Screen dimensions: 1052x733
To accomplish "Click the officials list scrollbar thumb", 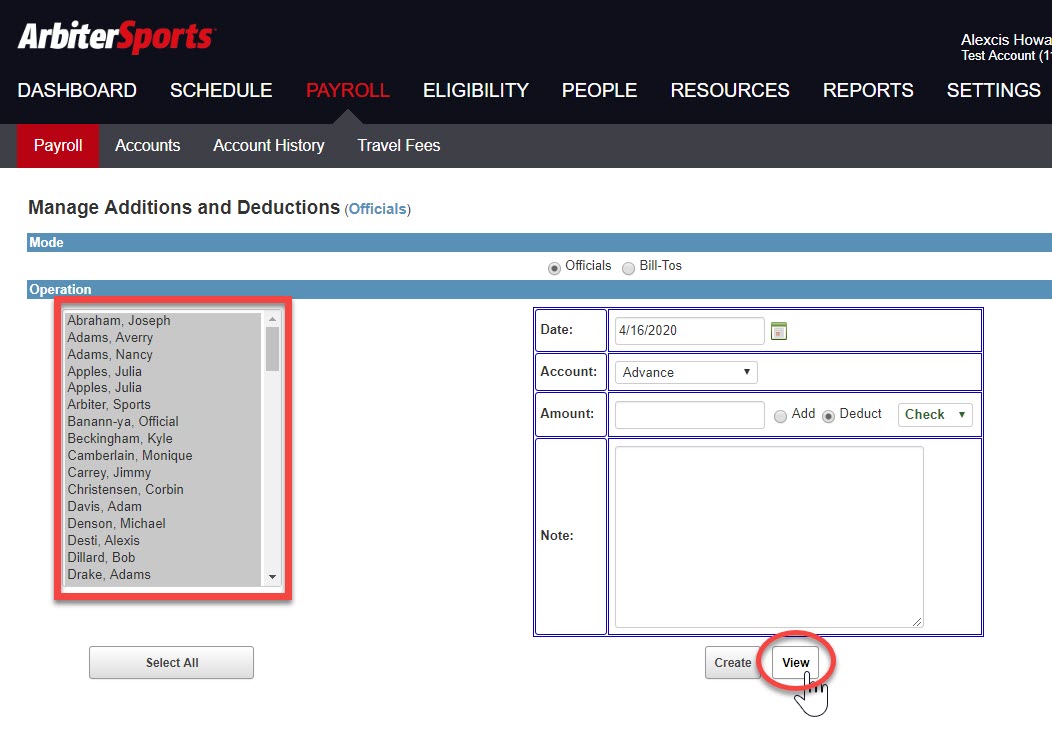I will pyautogui.click(x=272, y=349).
